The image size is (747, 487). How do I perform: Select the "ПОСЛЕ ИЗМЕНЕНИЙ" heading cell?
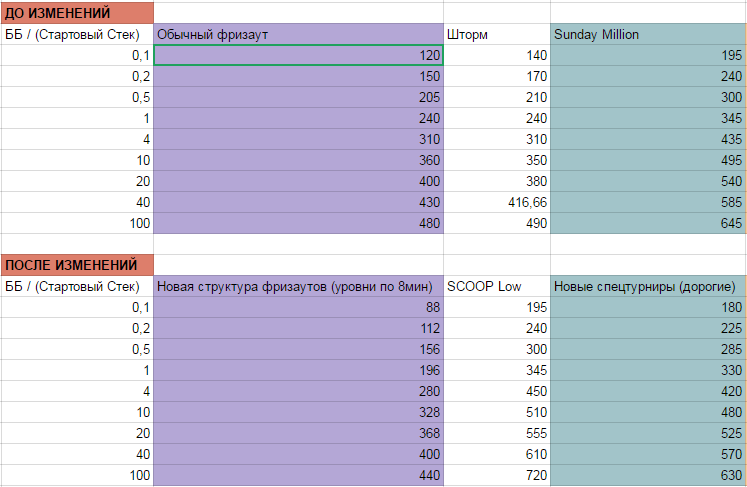tap(76, 265)
